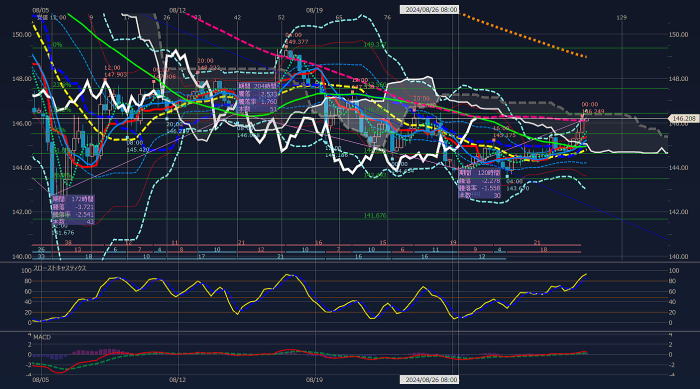Click 148.00 on the right price axis
Viewport: 700px width, 389px height.
click(x=678, y=79)
